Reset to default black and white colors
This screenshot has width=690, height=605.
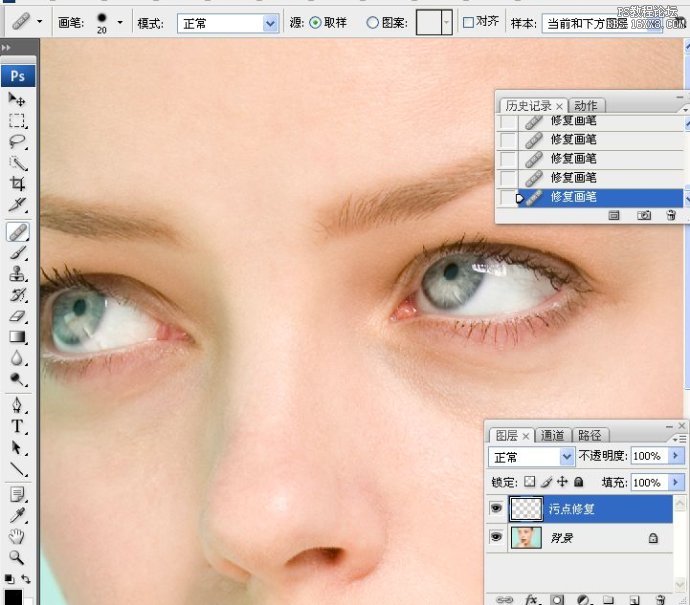(x=9, y=579)
